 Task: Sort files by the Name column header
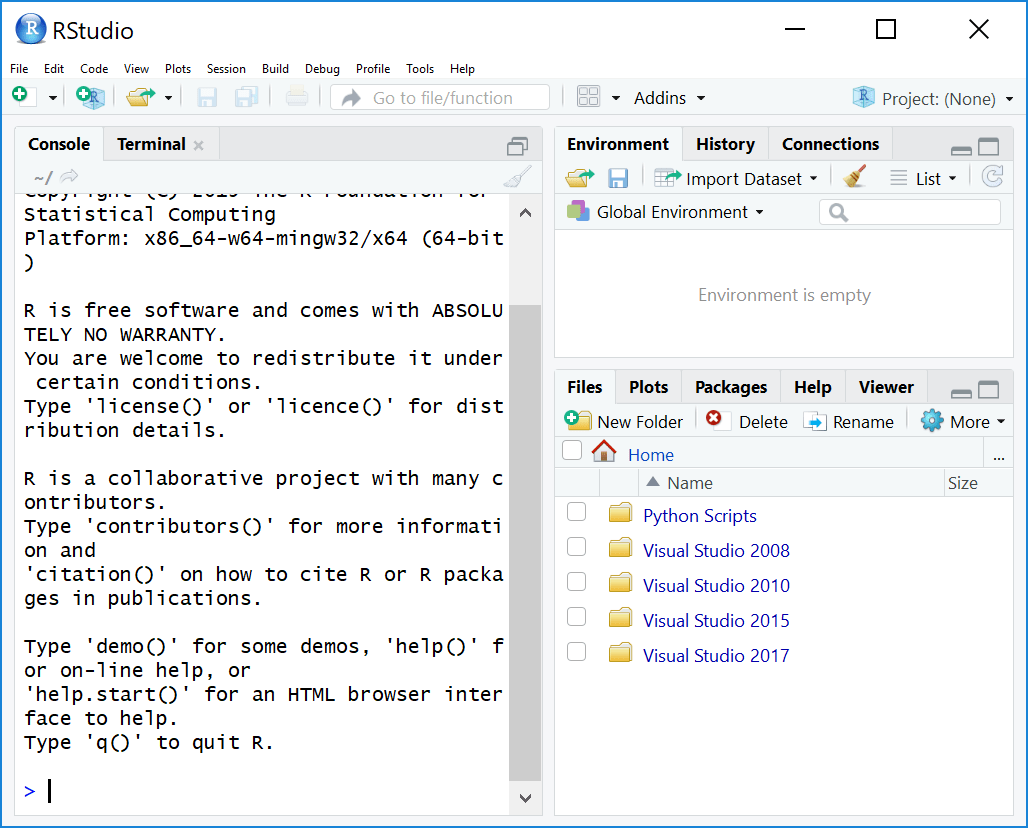[x=791, y=483]
